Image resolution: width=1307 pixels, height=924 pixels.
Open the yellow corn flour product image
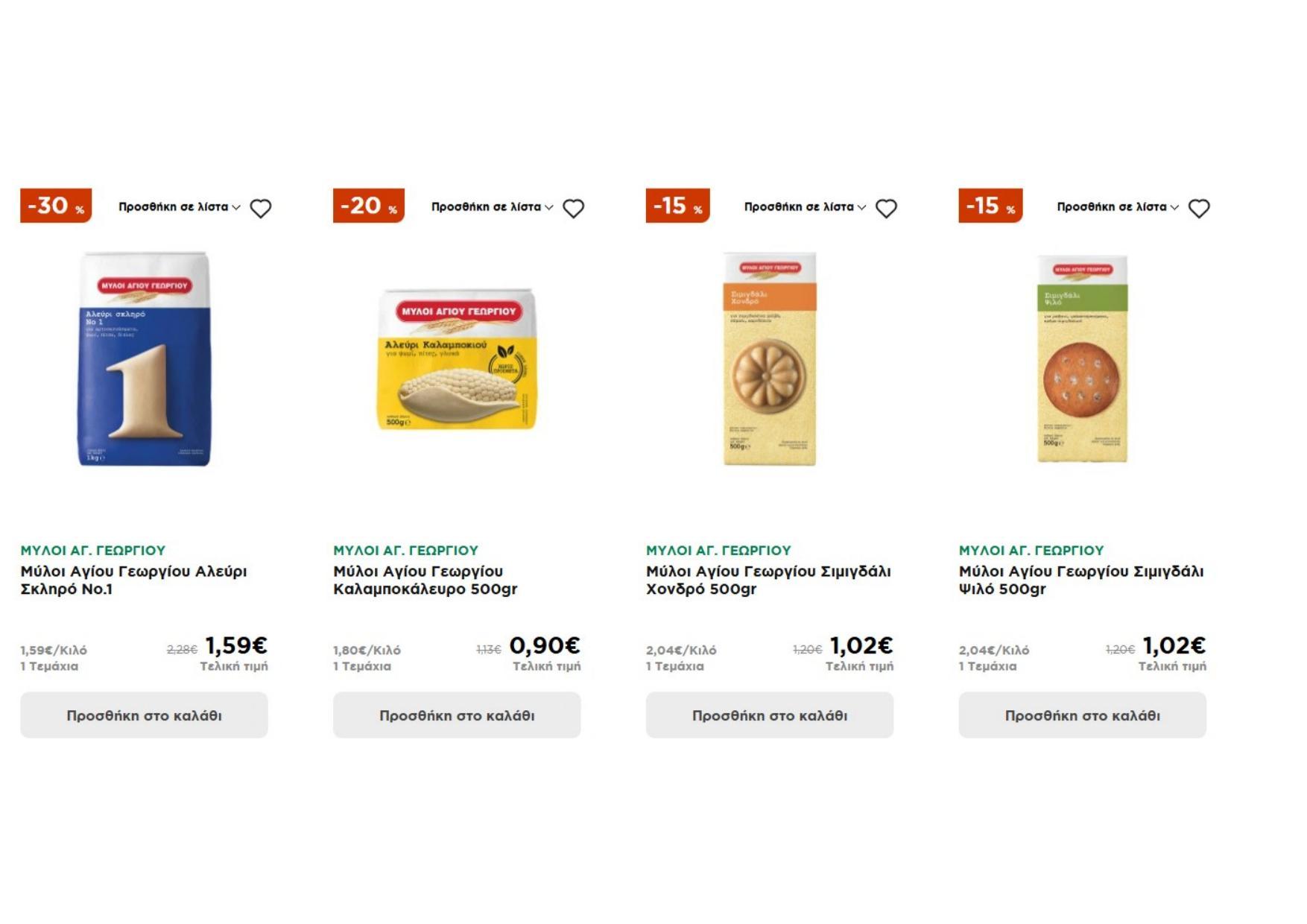coord(457,359)
